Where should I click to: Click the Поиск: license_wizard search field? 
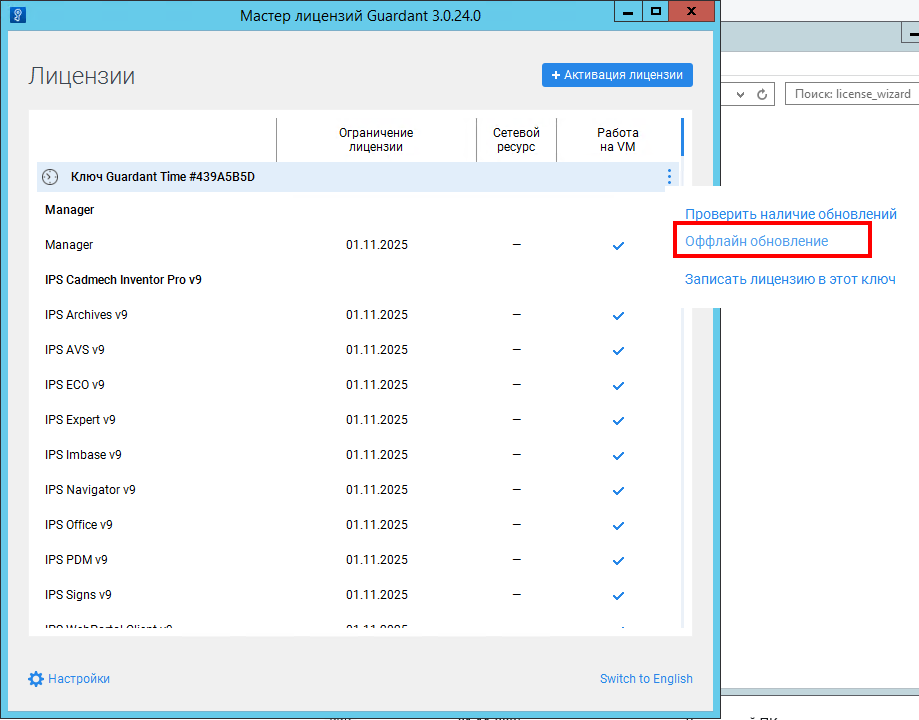click(852, 94)
